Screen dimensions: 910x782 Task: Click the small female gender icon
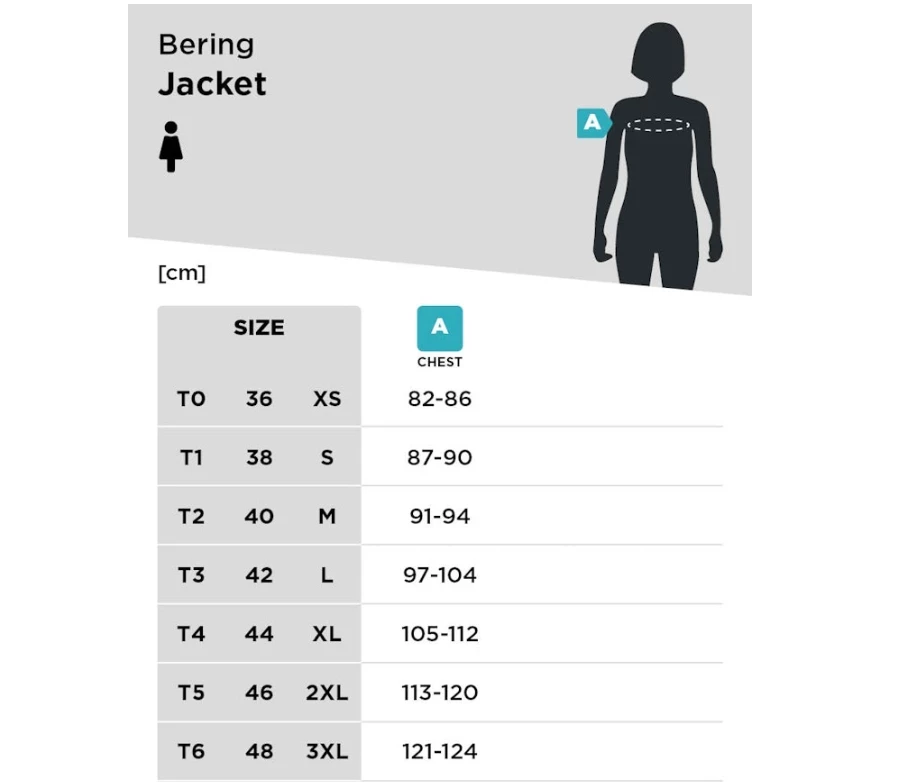[x=171, y=146]
